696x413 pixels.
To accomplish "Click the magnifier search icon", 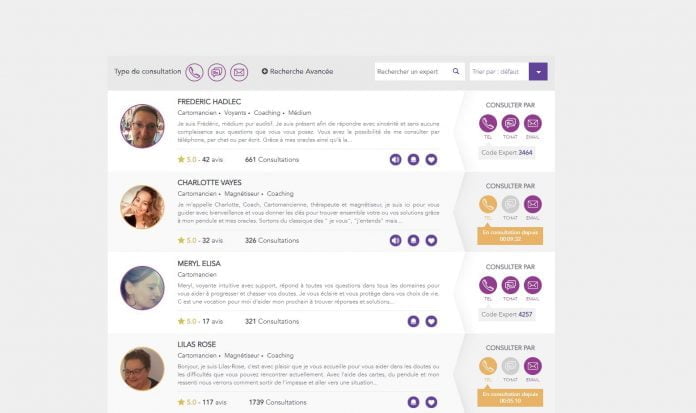I will [456, 71].
